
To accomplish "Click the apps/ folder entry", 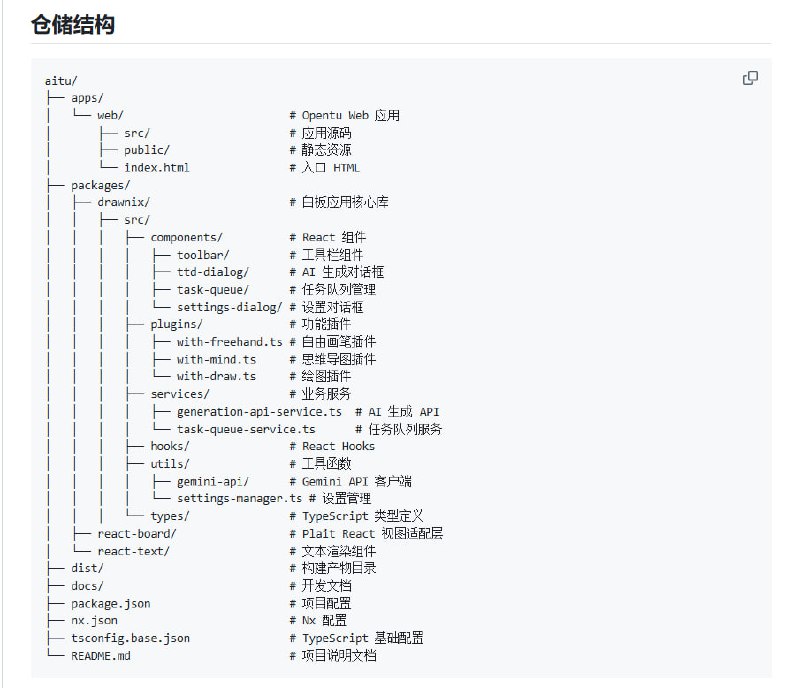I will coord(87,98).
